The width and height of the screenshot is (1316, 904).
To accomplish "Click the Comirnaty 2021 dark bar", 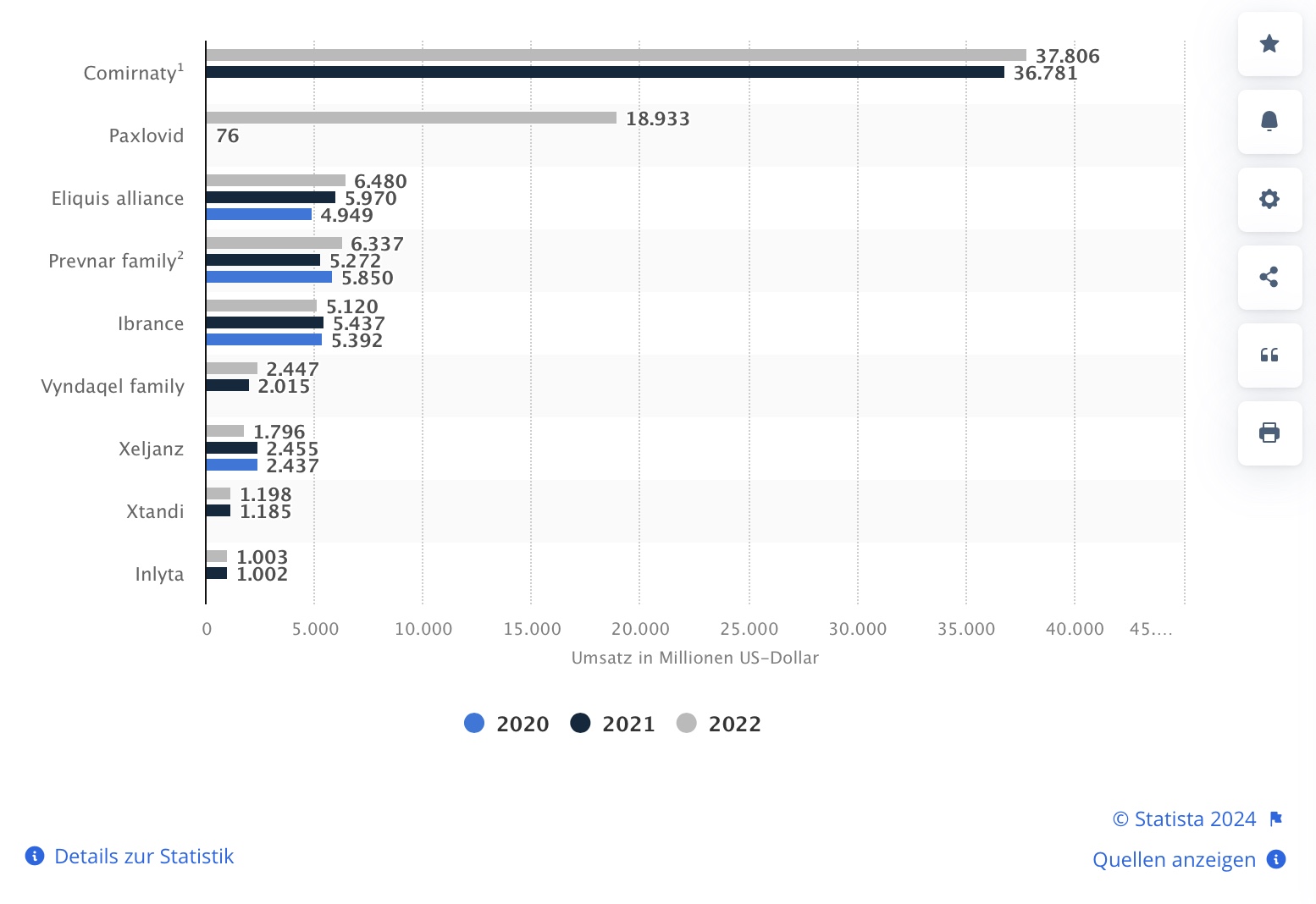I will [605, 72].
